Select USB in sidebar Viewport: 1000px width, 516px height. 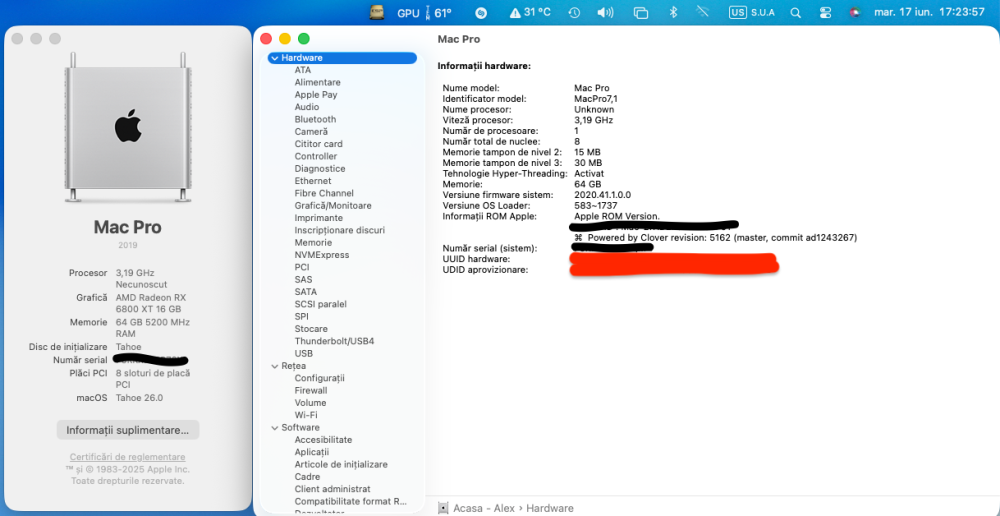[304, 353]
